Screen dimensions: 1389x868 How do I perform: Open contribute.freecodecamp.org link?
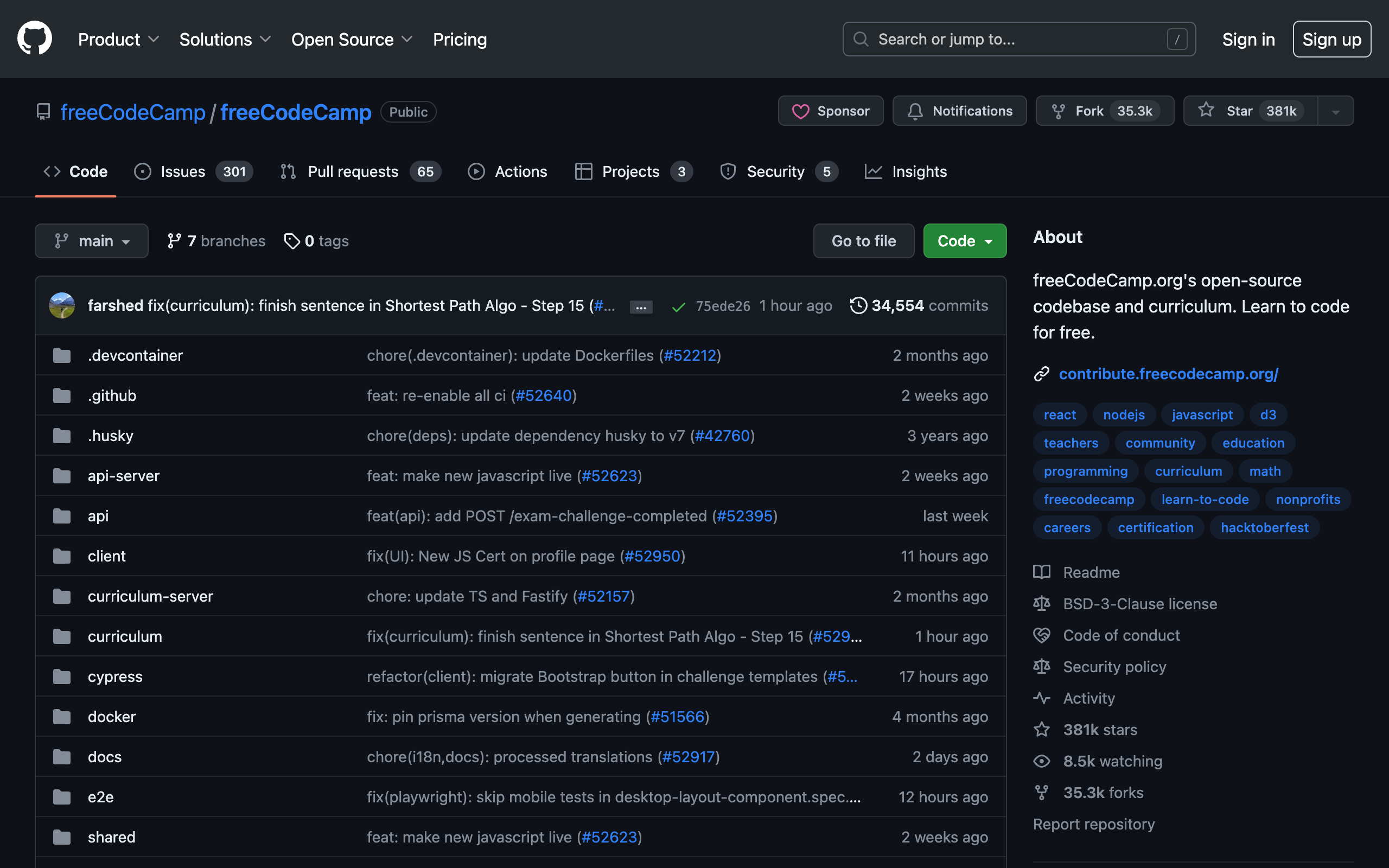coord(1168,374)
